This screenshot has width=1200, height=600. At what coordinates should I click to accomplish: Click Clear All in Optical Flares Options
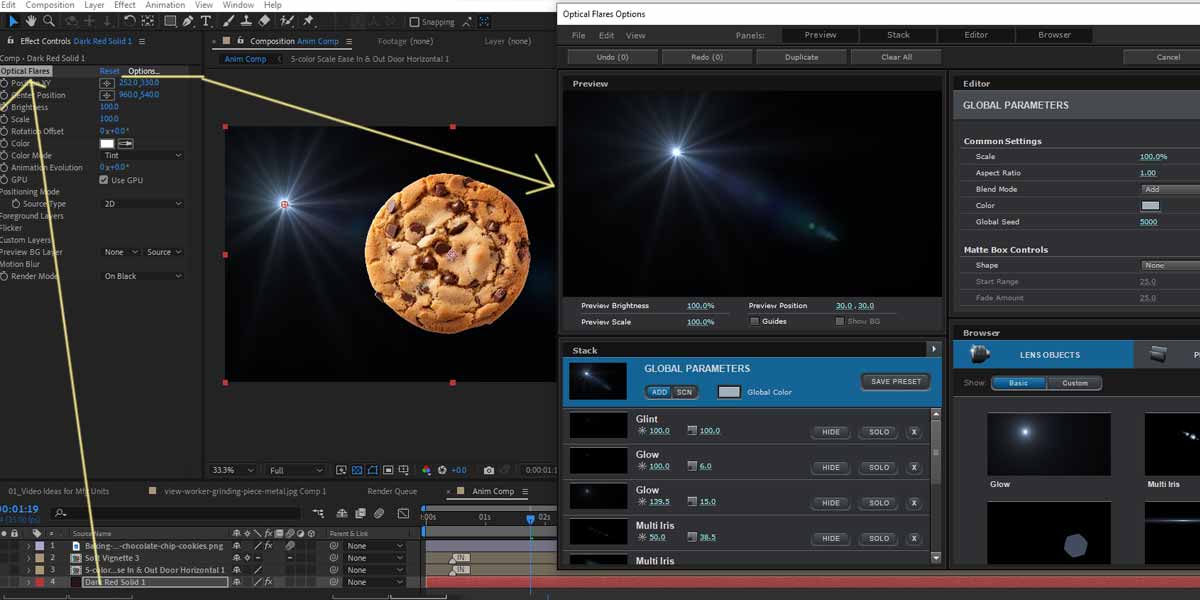(895, 56)
